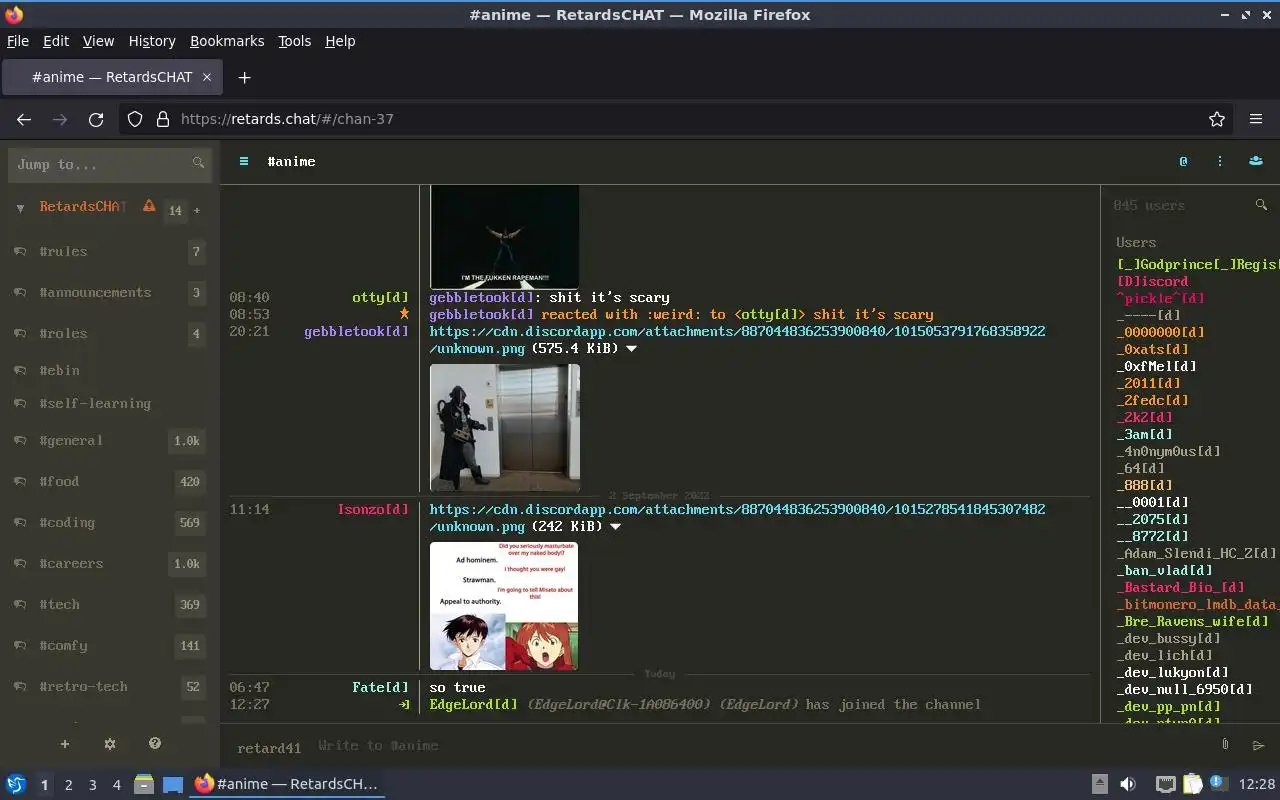Toggle the channel sidebar hamburger icon
The height and width of the screenshot is (800, 1280).
tap(243, 161)
